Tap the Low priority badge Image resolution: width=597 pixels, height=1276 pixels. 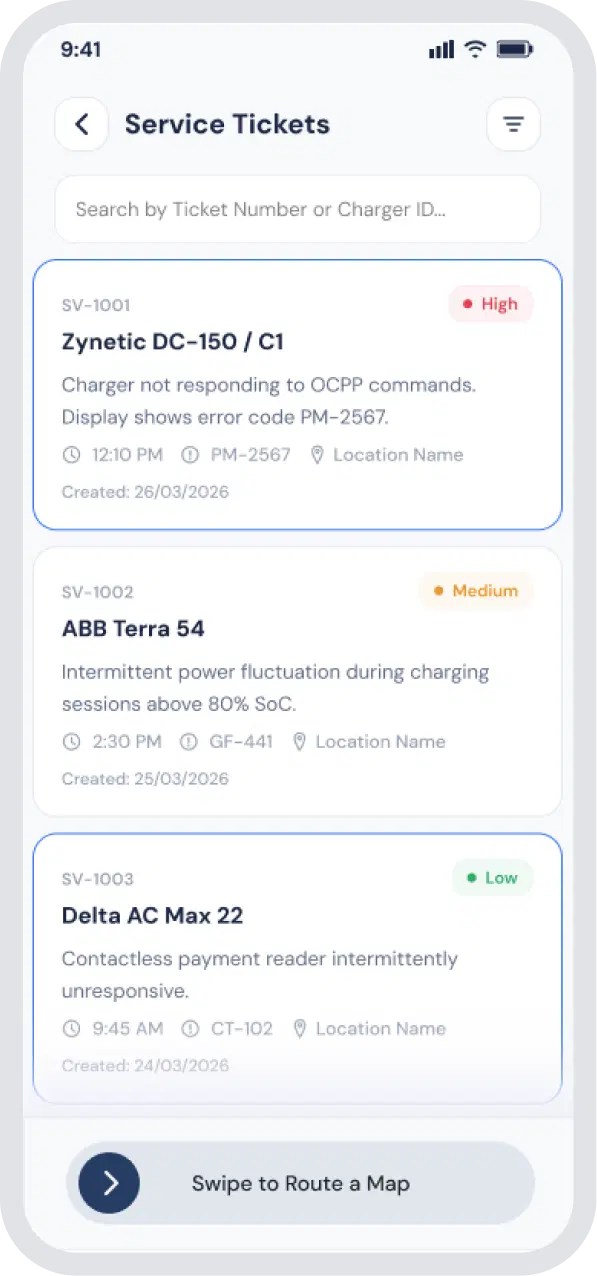pyautogui.click(x=492, y=878)
